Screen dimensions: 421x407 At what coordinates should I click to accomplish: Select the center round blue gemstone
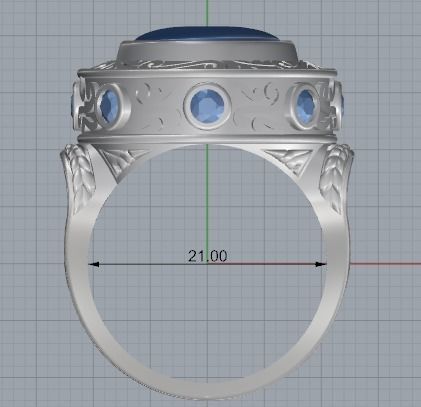click(x=207, y=106)
